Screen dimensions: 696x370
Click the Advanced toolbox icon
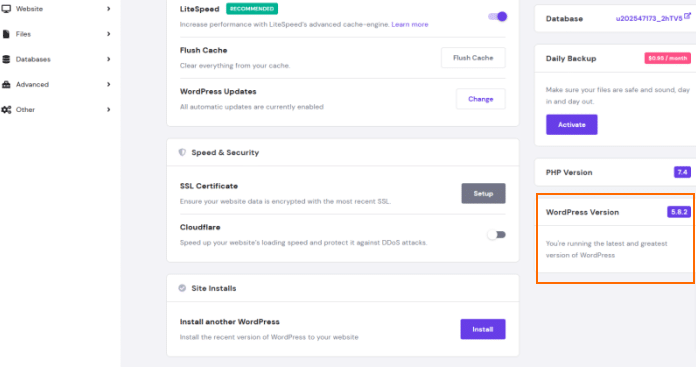click(6, 84)
